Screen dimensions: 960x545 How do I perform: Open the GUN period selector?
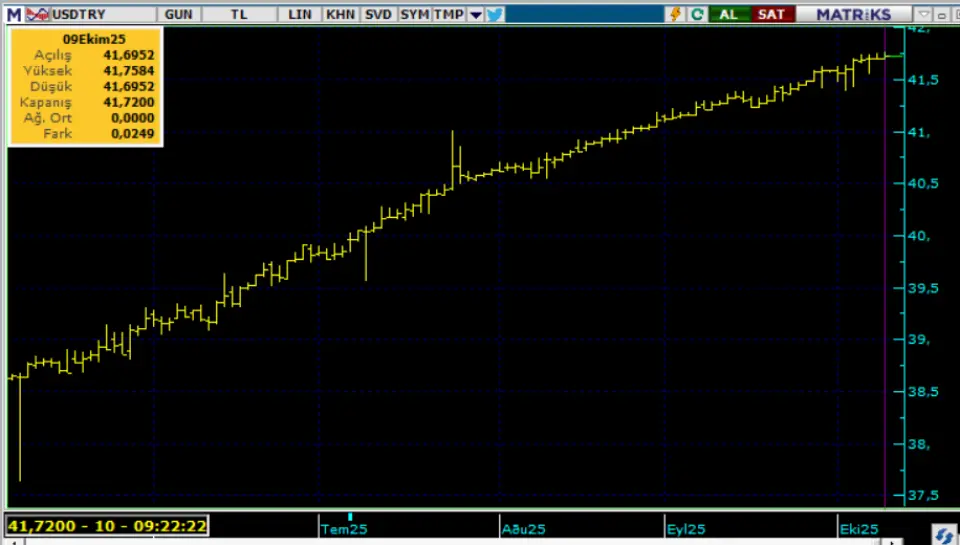click(x=179, y=14)
